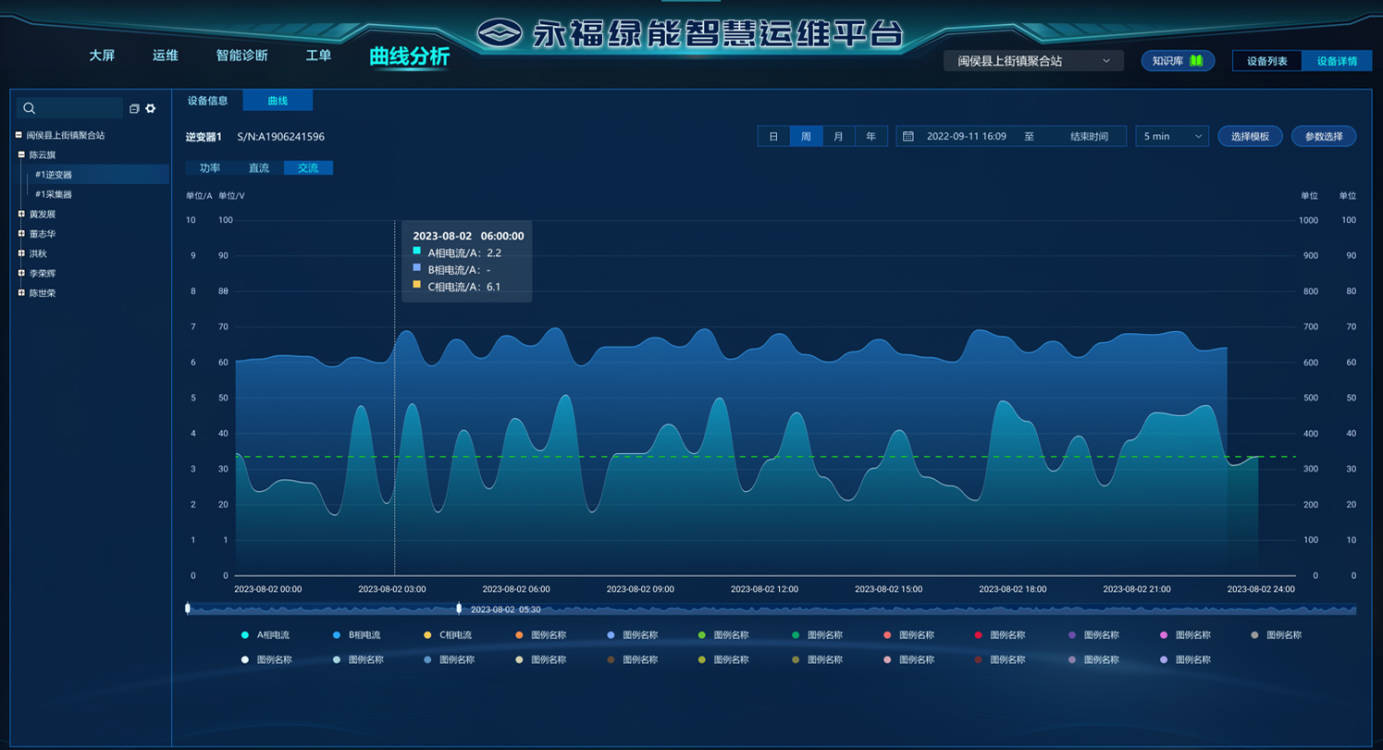Open the 闽侯县上街镇聚合站 station dropdown
Image resolution: width=1383 pixels, height=750 pixels.
coord(1033,61)
